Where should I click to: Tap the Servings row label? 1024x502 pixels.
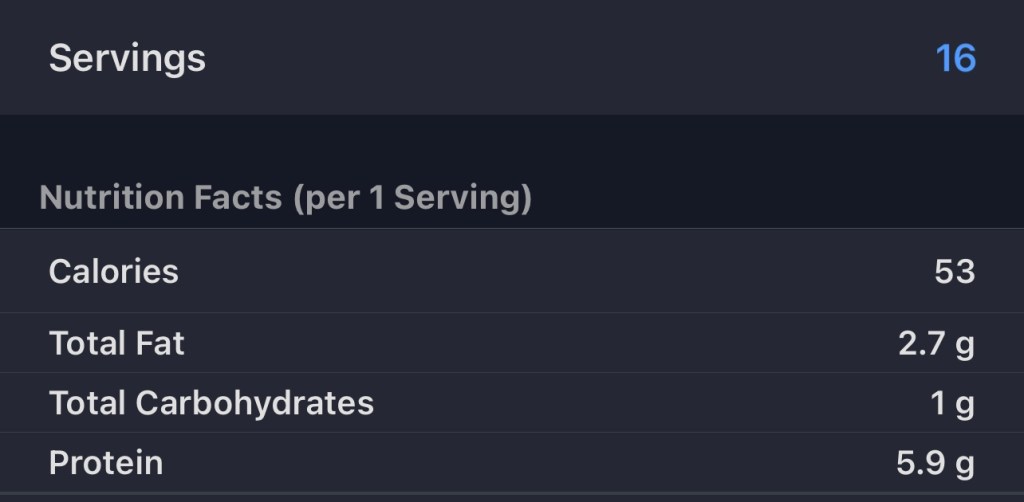click(x=127, y=58)
